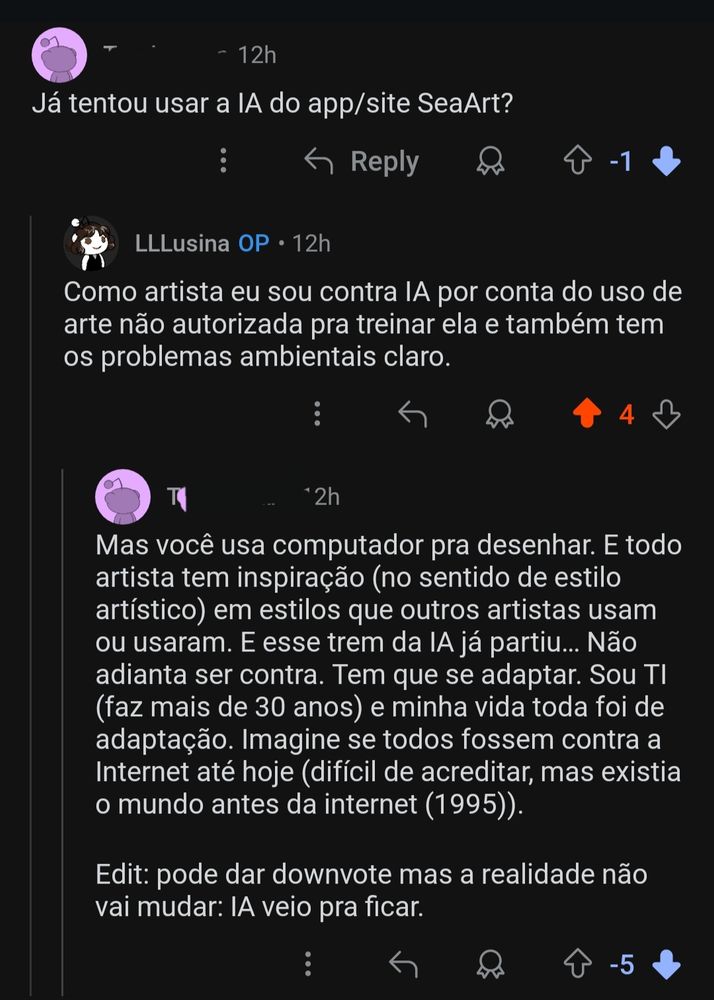The image size is (714, 1000).
Task: Award LLLusina's comment about unauthorized art
Action: click(499, 415)
